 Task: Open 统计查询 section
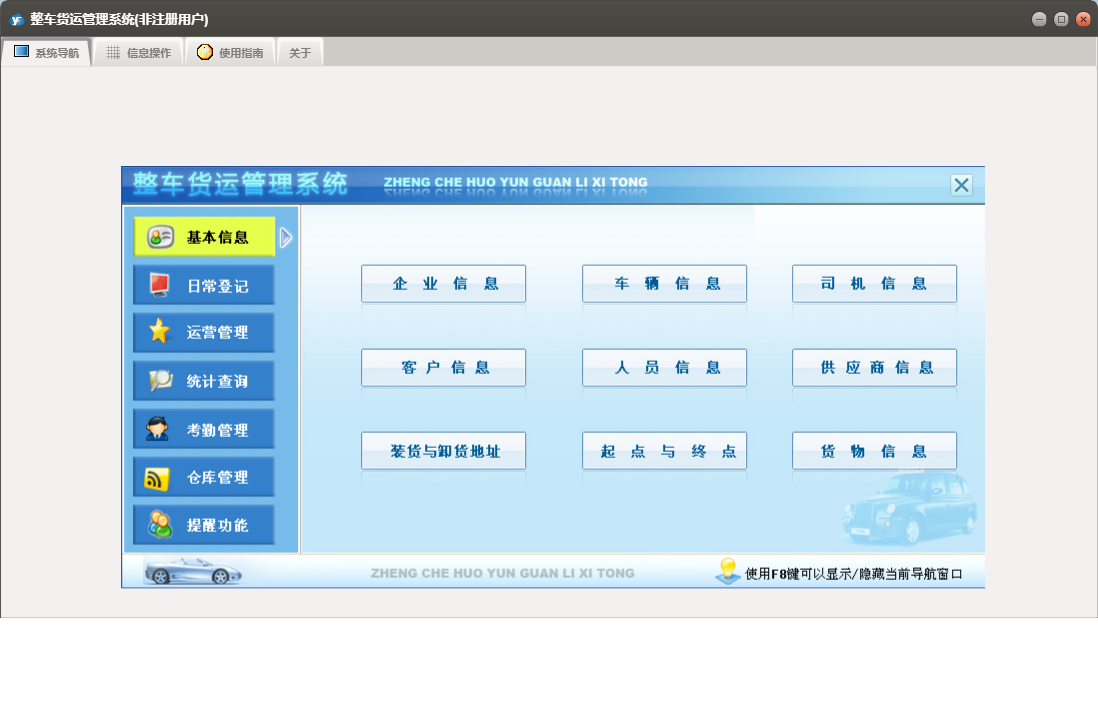(204, 381)
